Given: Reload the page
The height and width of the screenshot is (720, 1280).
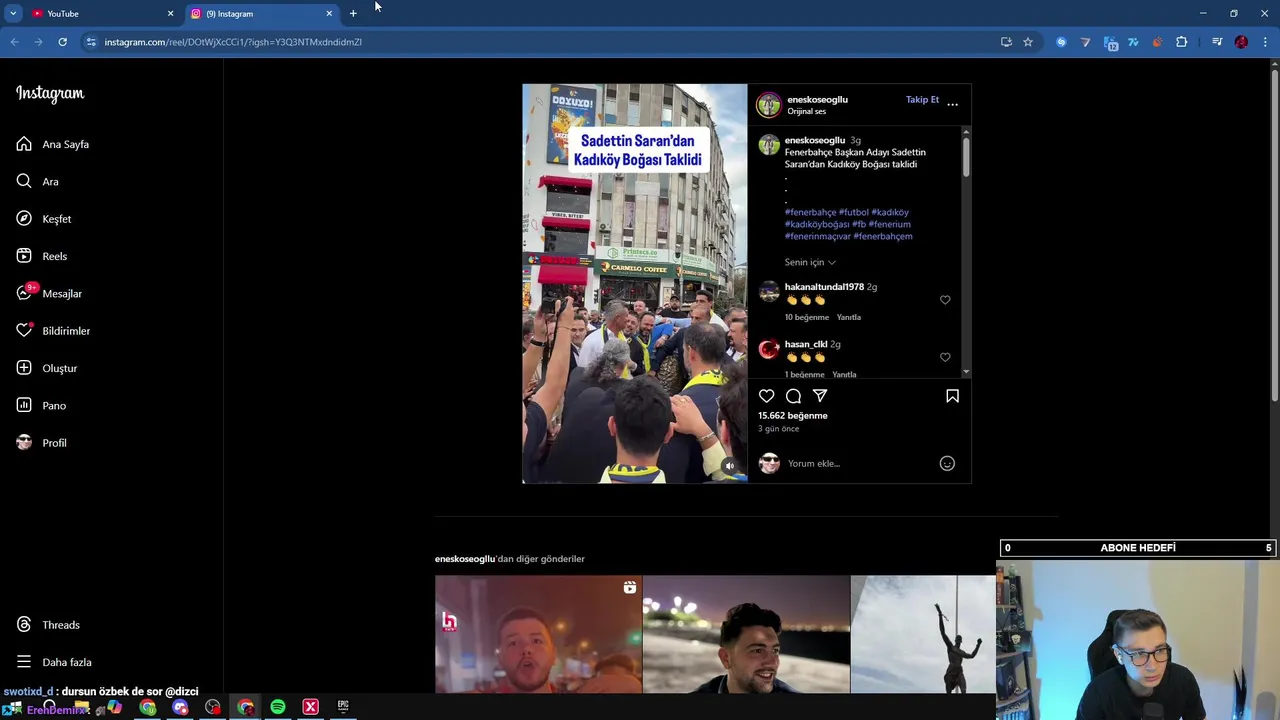Looking at the screenshot, I should [62, 42].
